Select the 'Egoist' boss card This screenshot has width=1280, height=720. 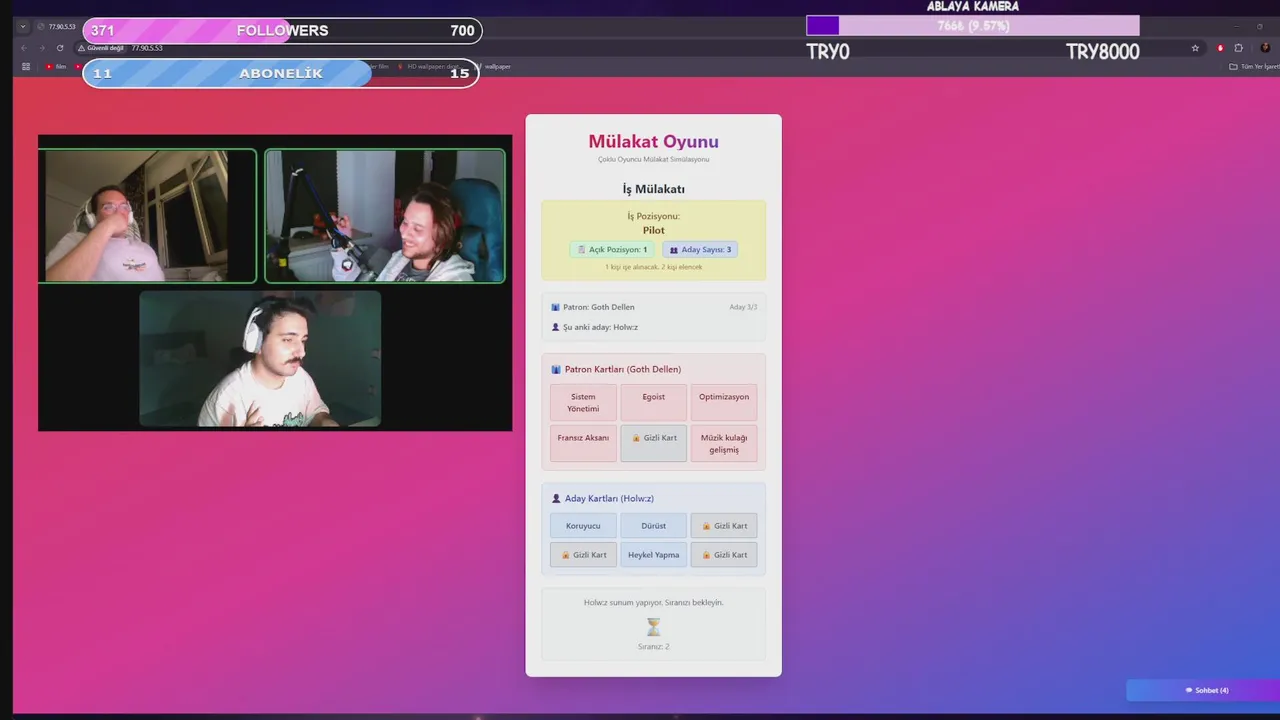tap(653, 403)
